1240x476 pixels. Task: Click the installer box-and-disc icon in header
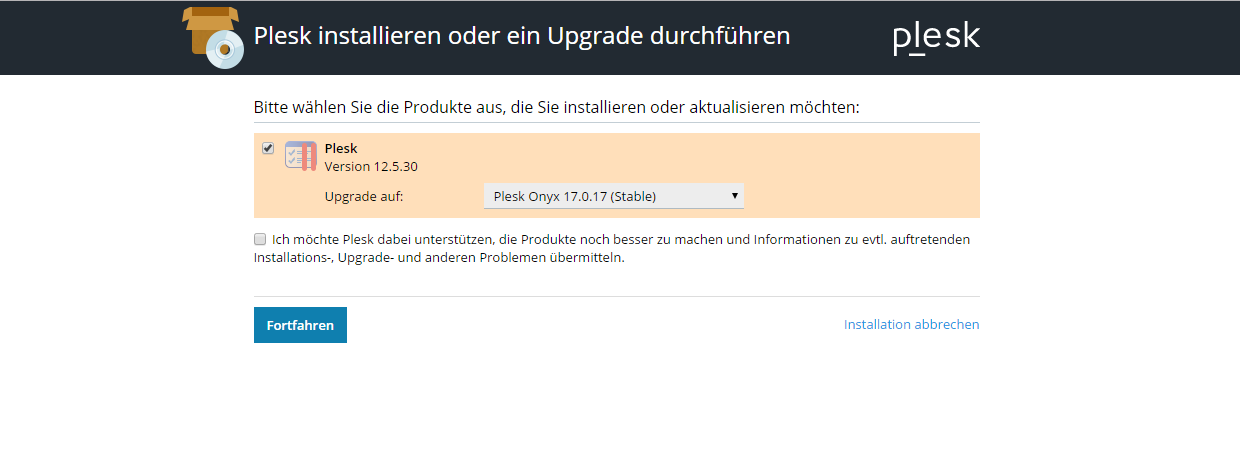213,36
